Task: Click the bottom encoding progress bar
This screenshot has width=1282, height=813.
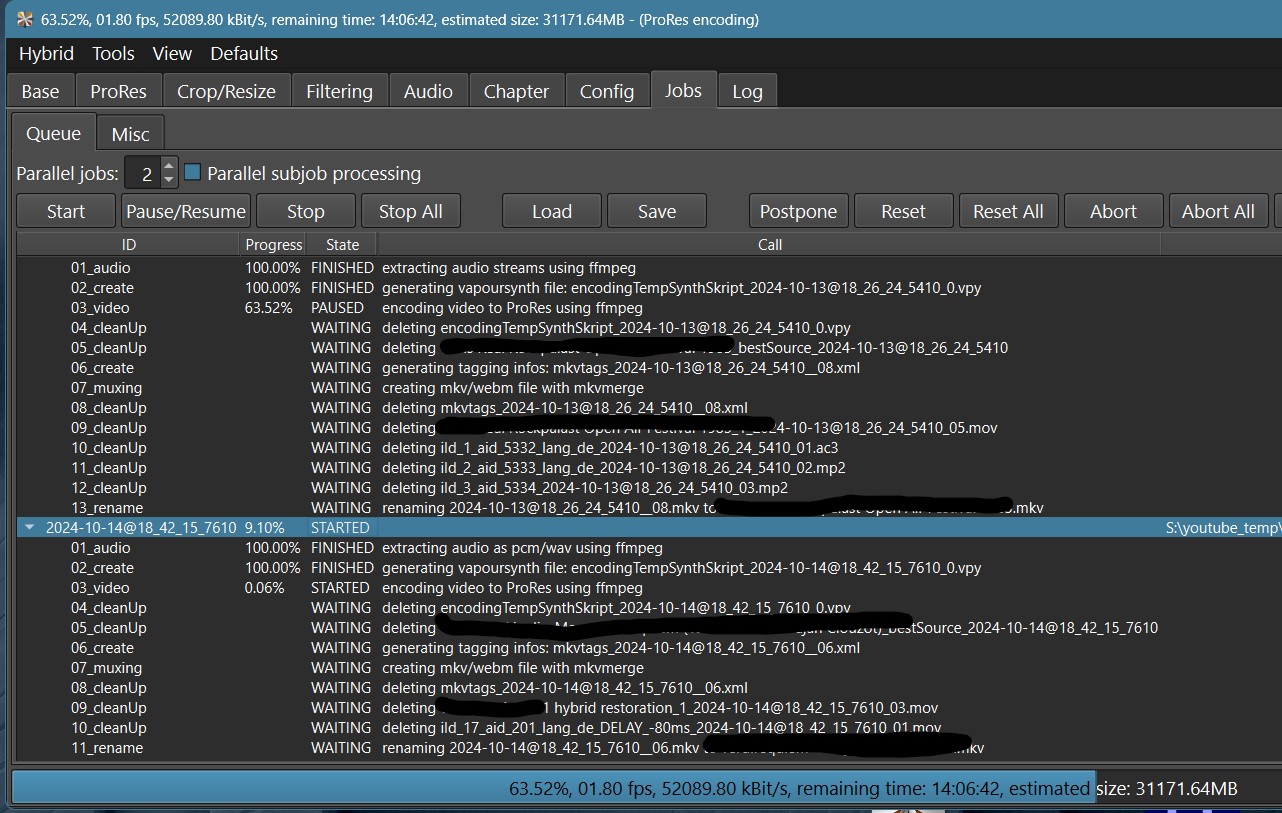Action: (x=640, y=788)
